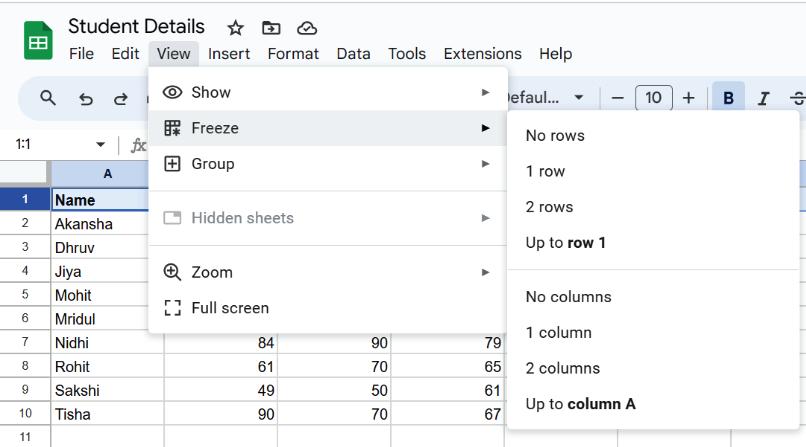The image size is (806, 447).
Task: Click the search magnifier in the toolbar
Action: click(x=48, y=98)
